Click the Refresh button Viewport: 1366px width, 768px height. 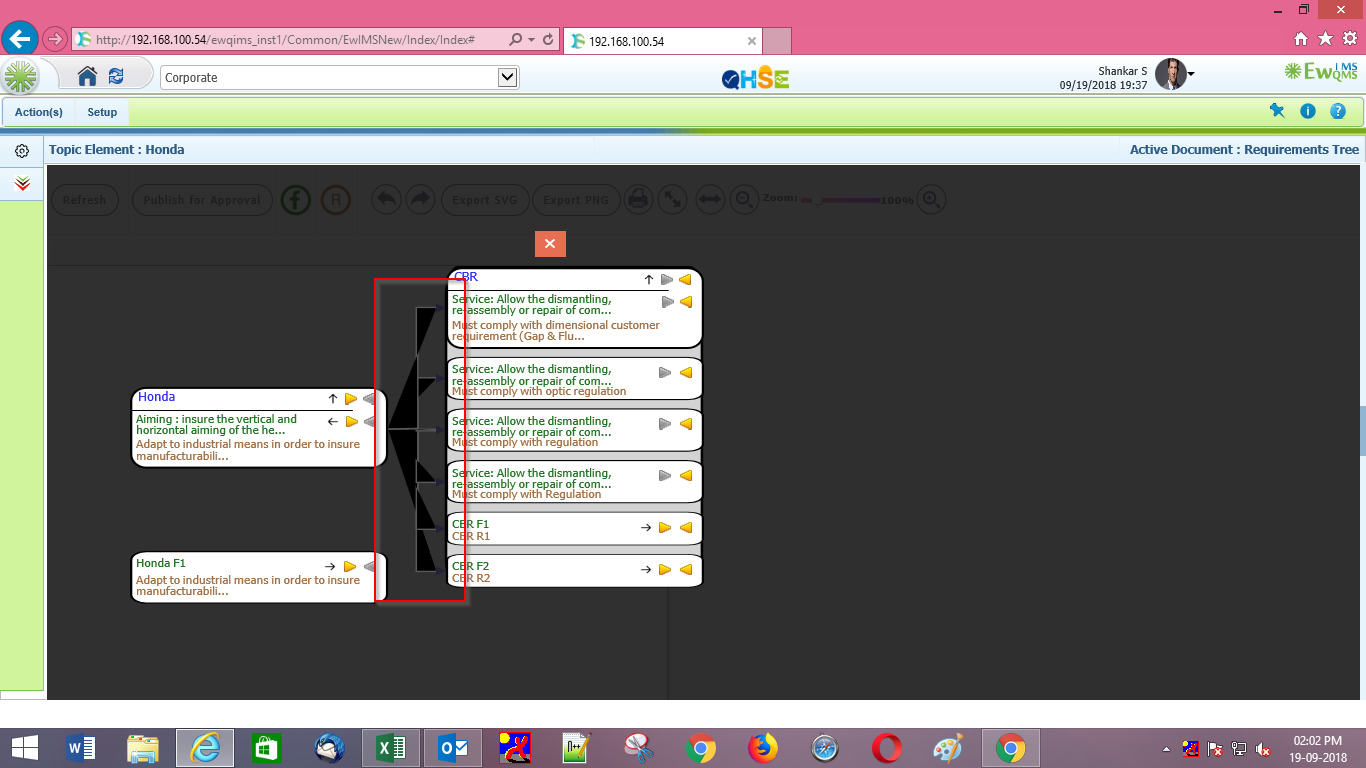click(84, 200)
